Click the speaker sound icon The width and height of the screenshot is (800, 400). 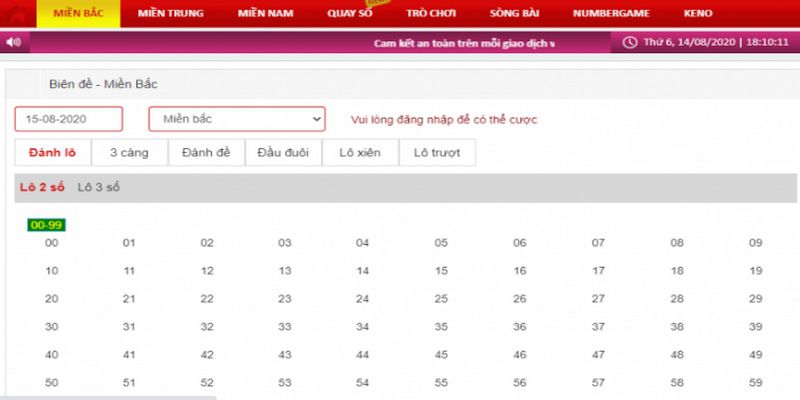pyautogui.click(x=13, y=42)
